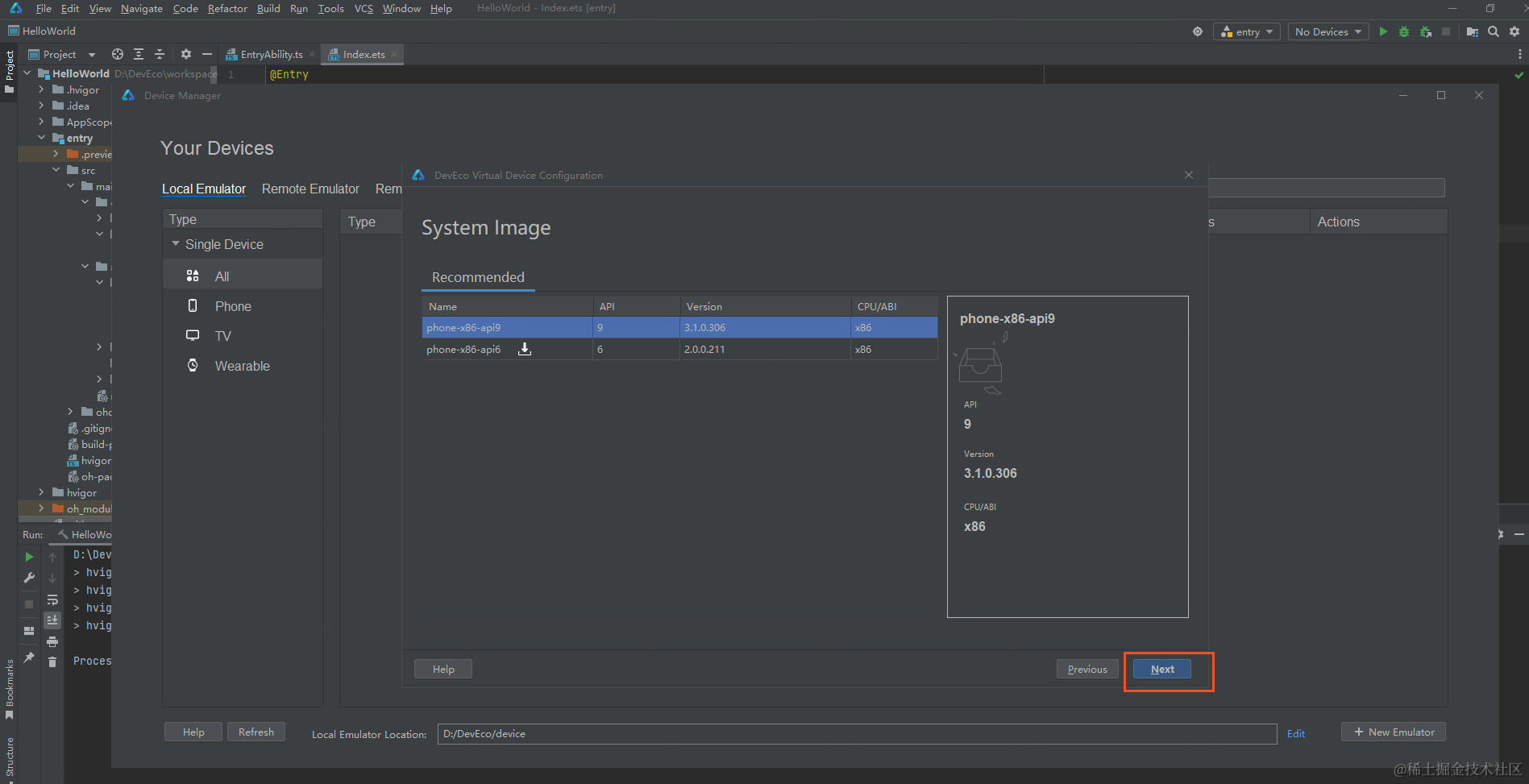Open the File menu
Screen dimensions: 1529x784
[x=44, y=8]
